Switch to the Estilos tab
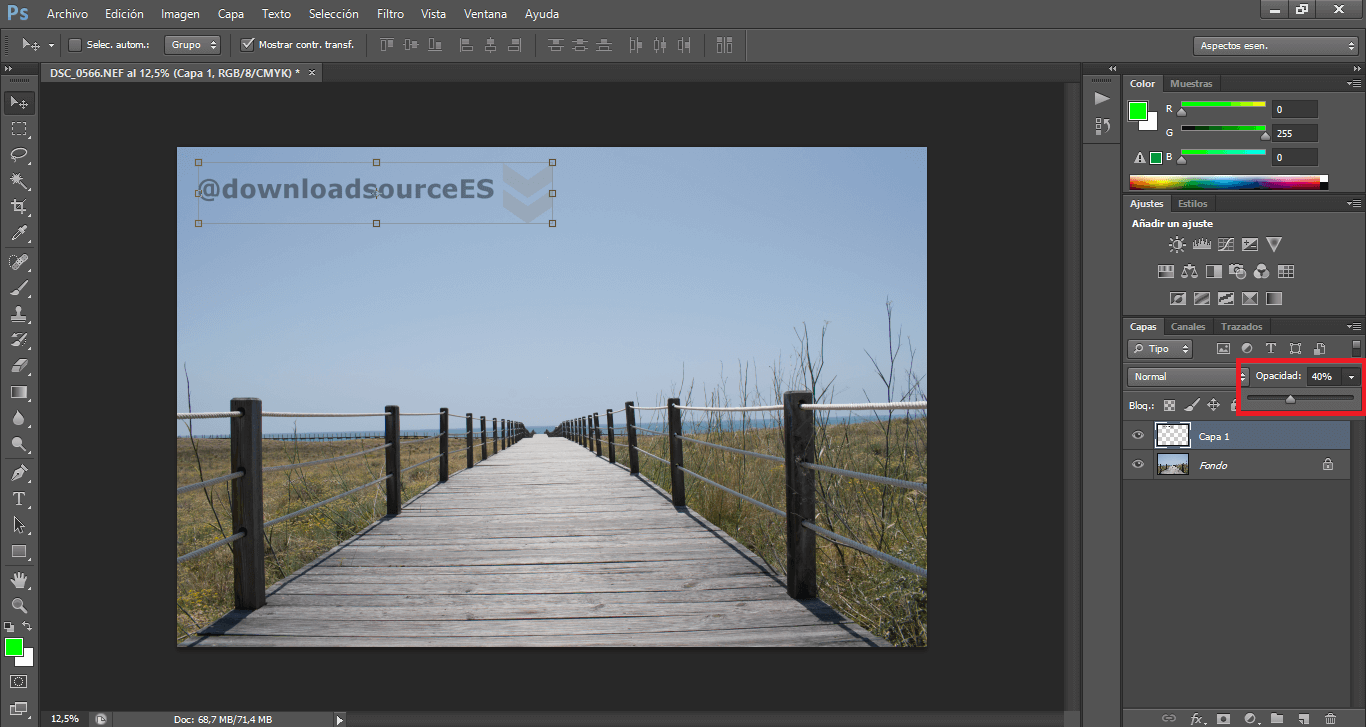Screen dimensions: 1366x727 click(x=1192, y=204)
